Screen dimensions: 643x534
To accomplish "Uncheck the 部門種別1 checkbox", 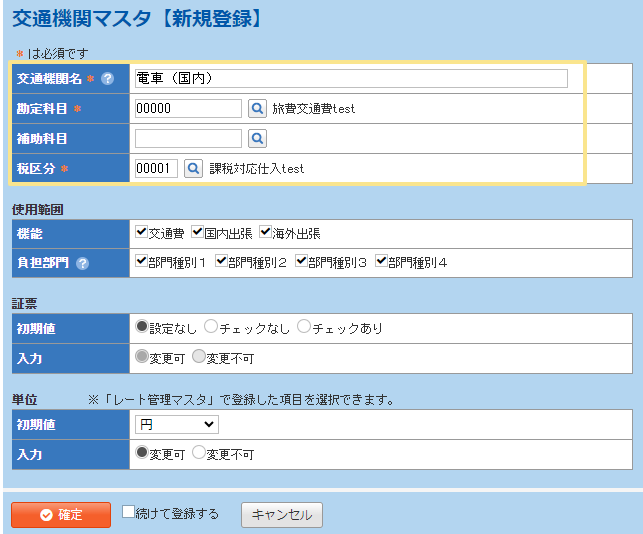I will click(x=142, y=262).
